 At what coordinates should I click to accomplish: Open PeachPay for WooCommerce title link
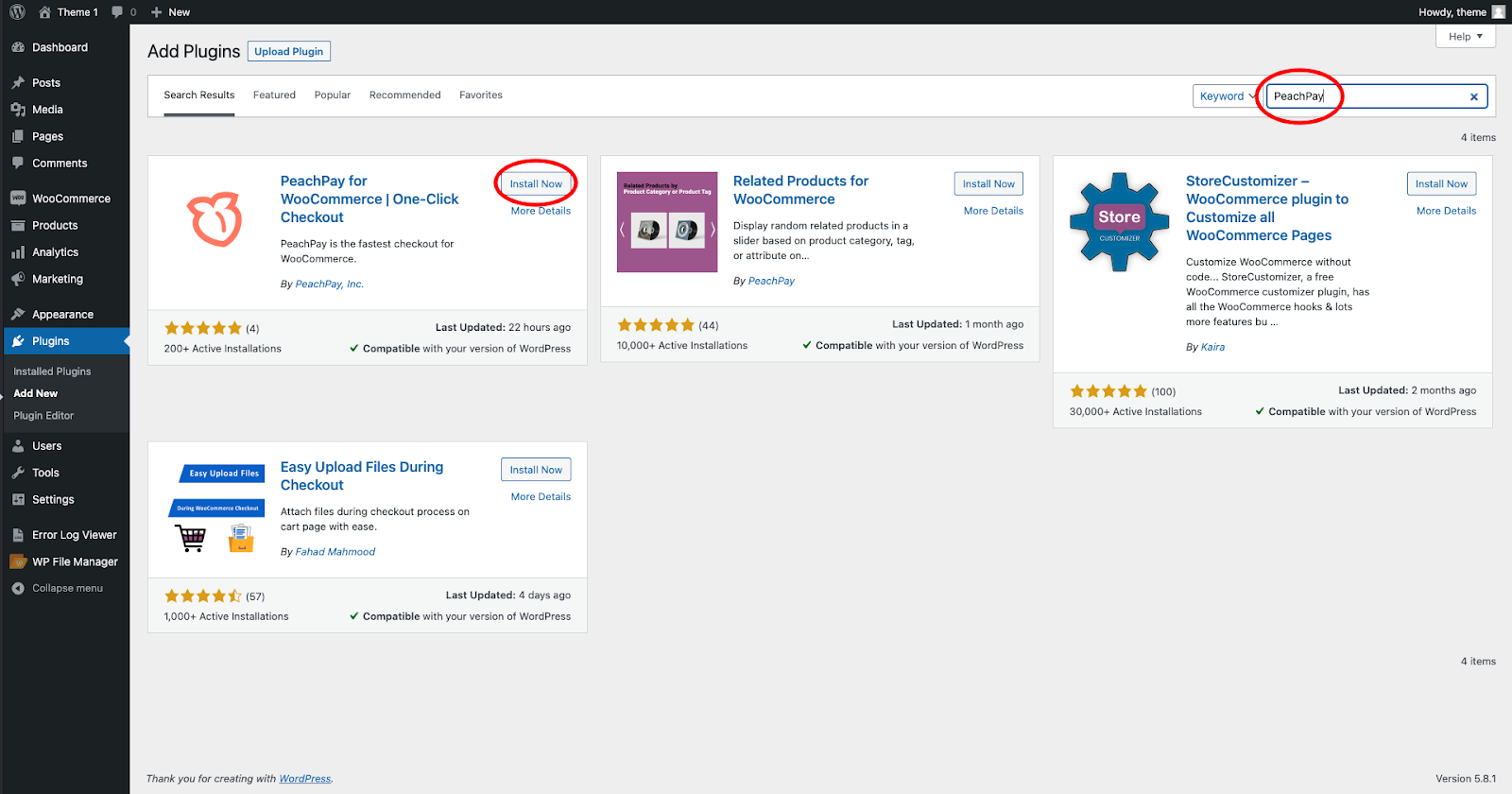click(x=369, y=198)
